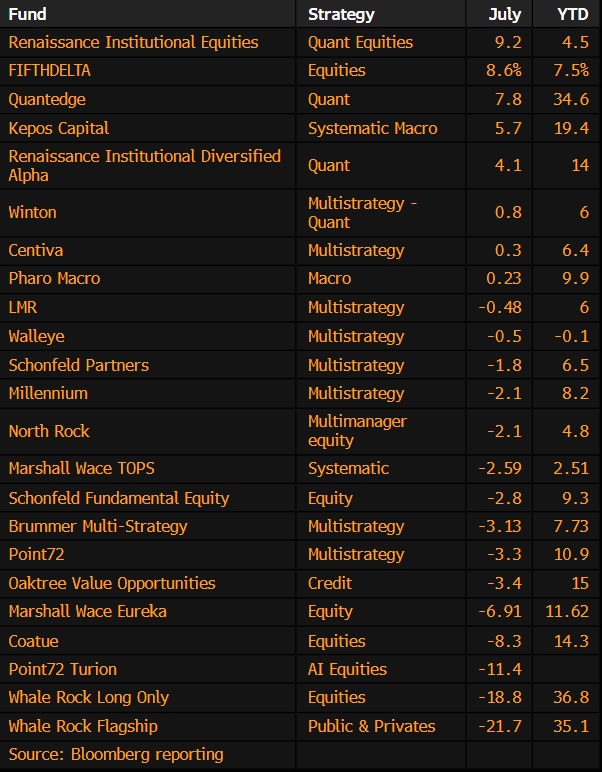Click July value -18.8
Image resolution: width=602 pixels, height=772 pixels.
coord(500,698)
